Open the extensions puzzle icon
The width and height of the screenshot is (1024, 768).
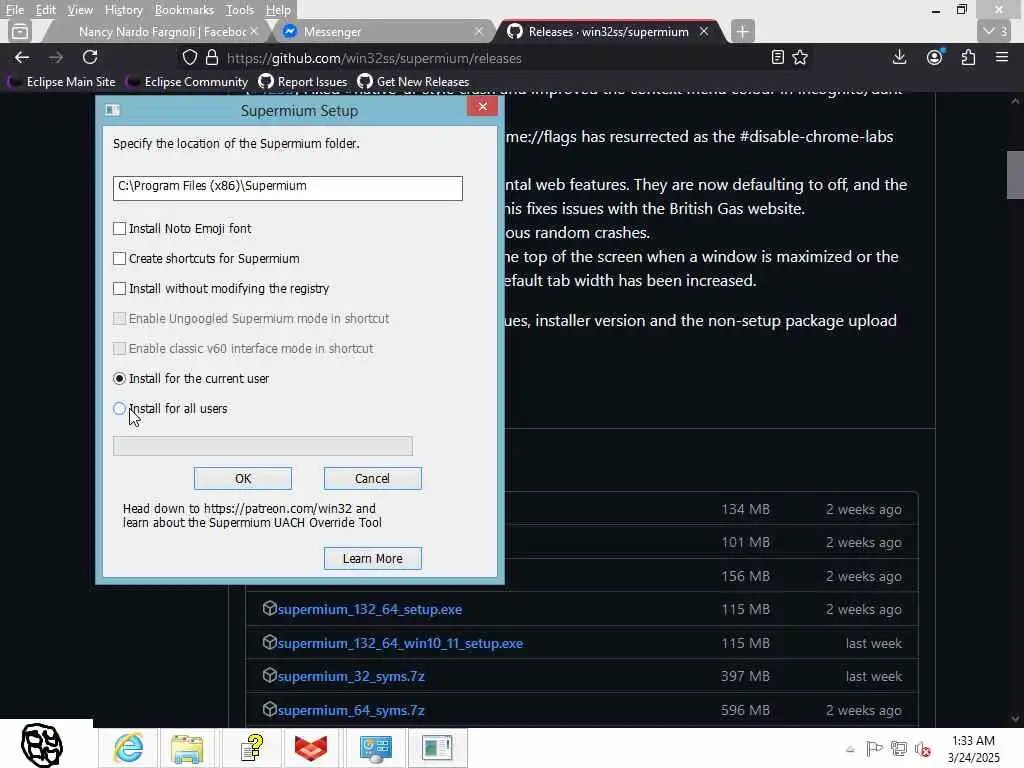(x=968, y=57)
